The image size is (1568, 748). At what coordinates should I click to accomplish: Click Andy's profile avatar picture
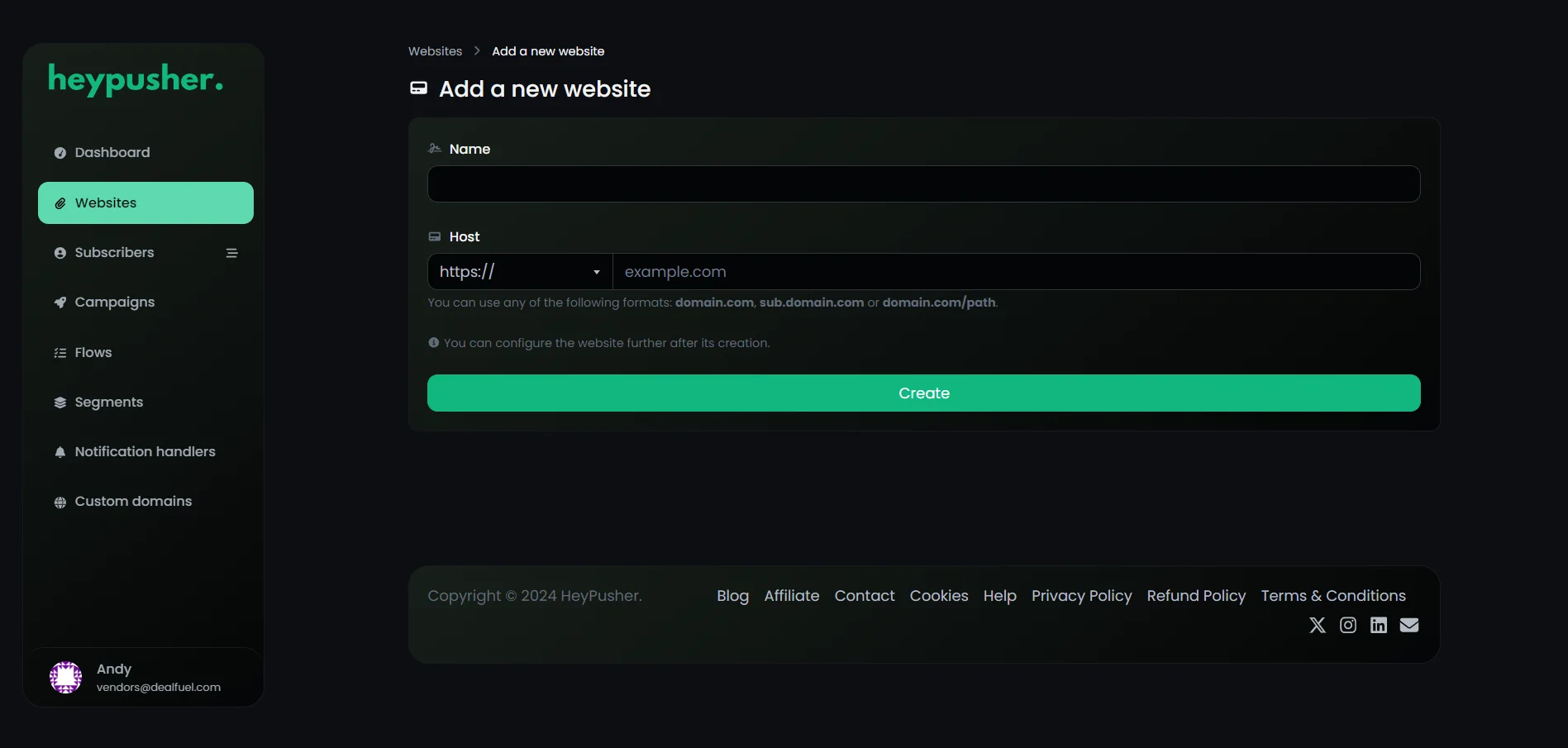(65, 676)
